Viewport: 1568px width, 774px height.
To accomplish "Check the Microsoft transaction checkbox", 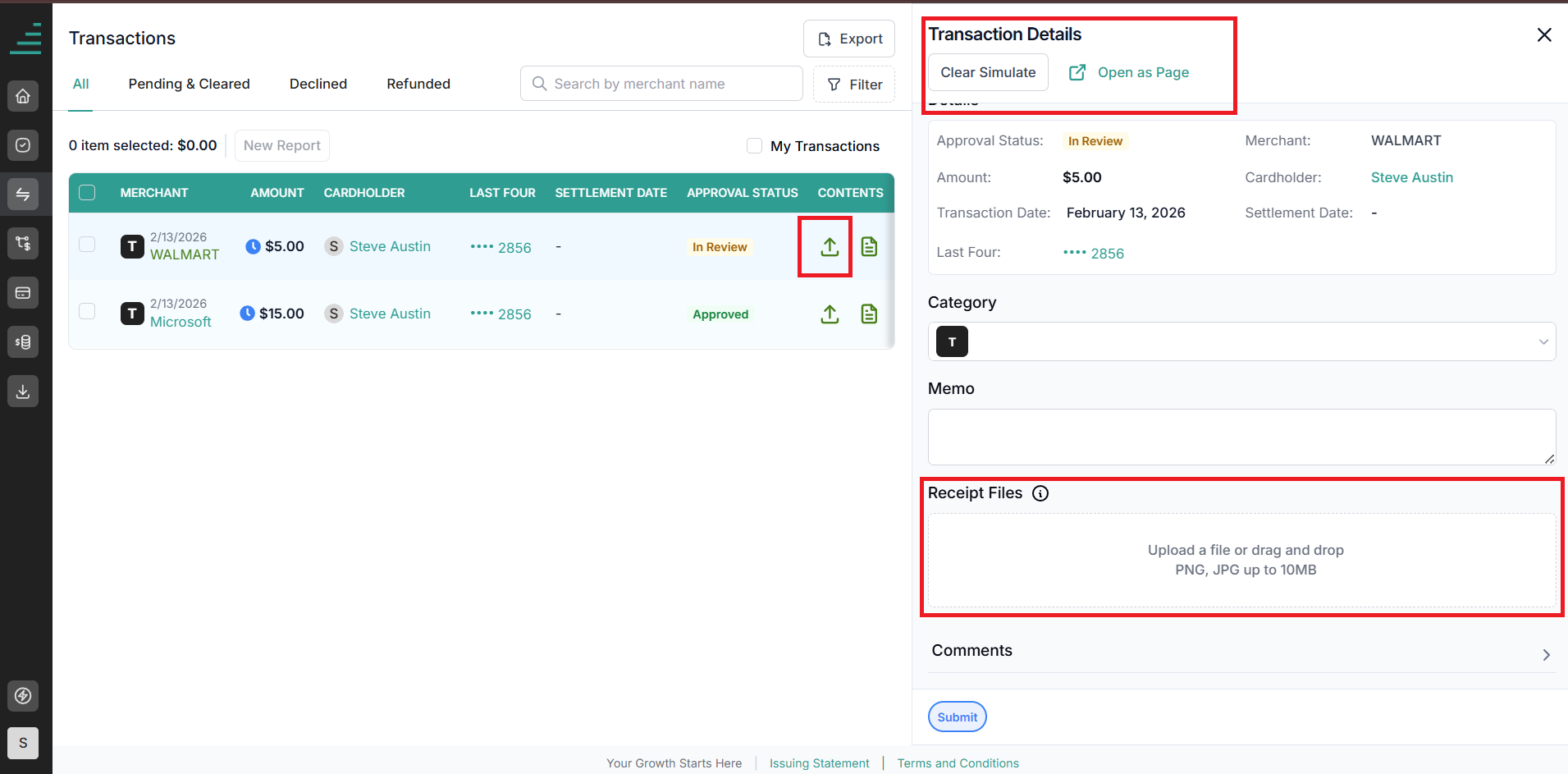I will pos(87,311).
